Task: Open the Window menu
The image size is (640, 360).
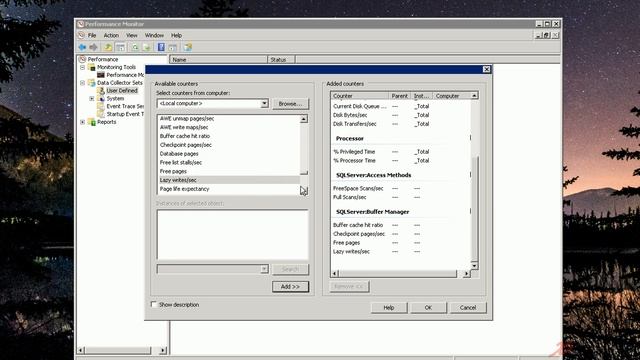Action: point(154,36)
